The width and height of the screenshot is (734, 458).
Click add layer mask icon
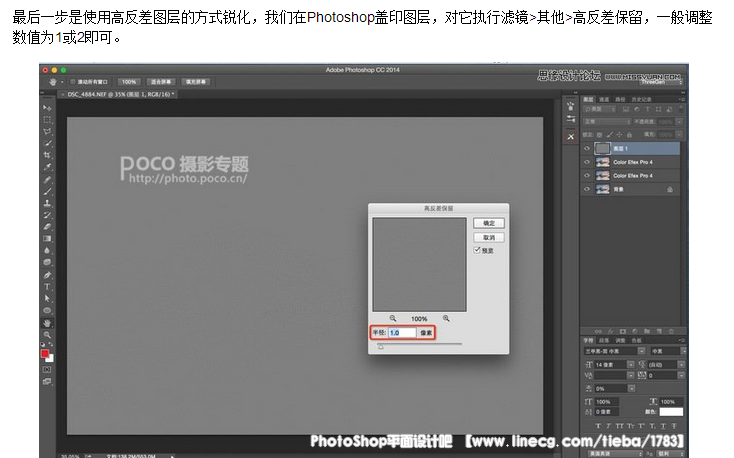(622, 331)
